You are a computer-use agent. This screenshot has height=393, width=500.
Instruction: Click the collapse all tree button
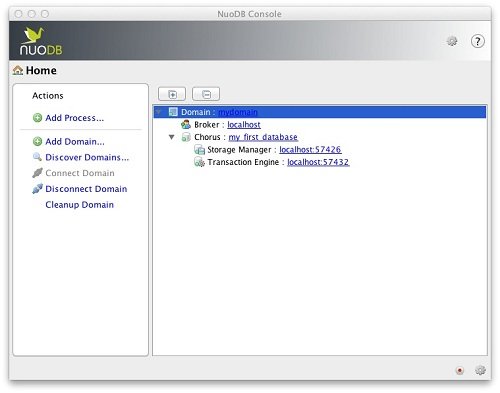tap(206, 94)
